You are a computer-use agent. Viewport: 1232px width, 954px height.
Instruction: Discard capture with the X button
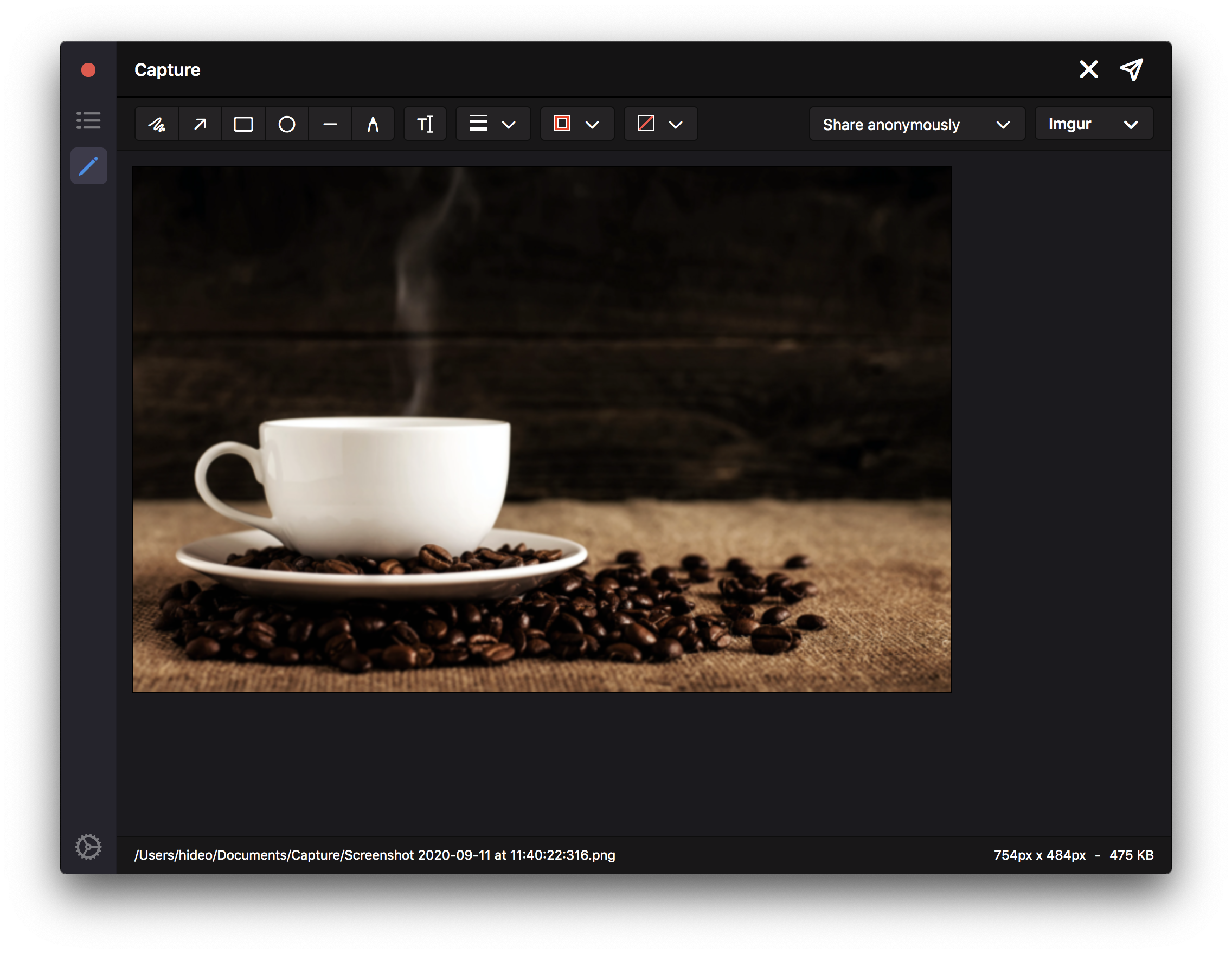1088,69
